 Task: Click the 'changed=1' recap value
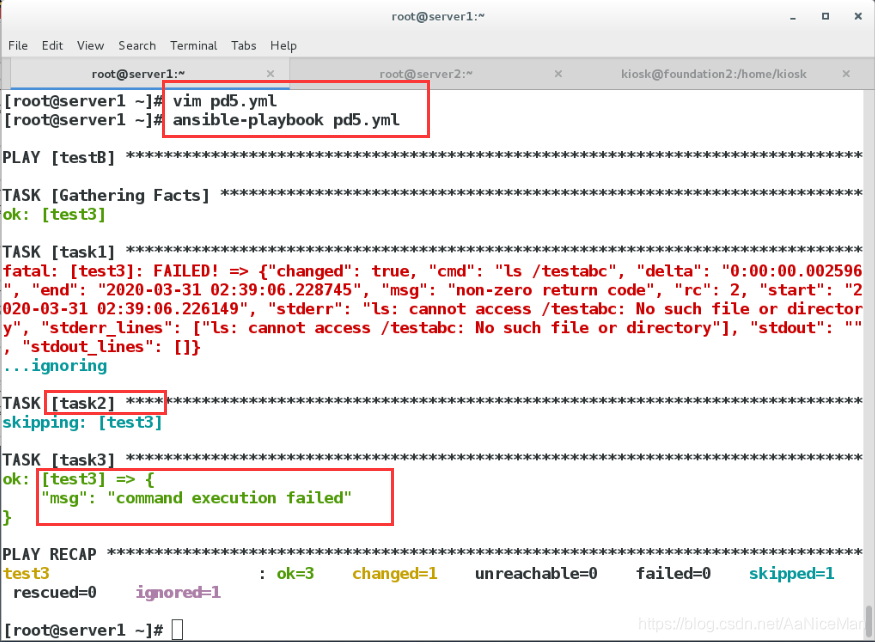tap(395, 573)
